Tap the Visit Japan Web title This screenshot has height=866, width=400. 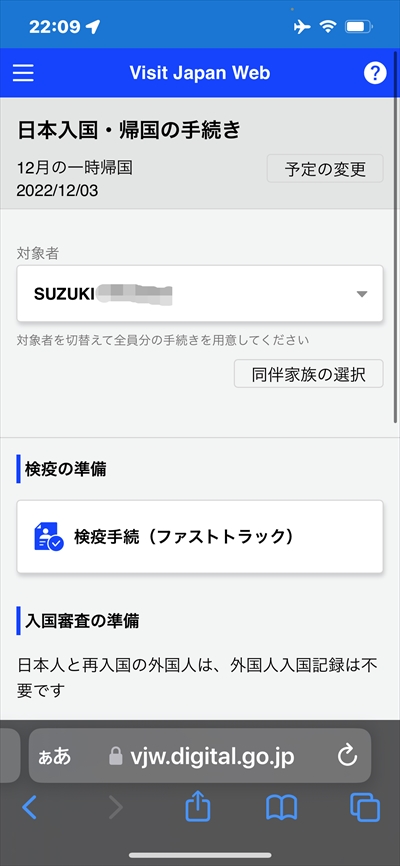pos(199,73)
